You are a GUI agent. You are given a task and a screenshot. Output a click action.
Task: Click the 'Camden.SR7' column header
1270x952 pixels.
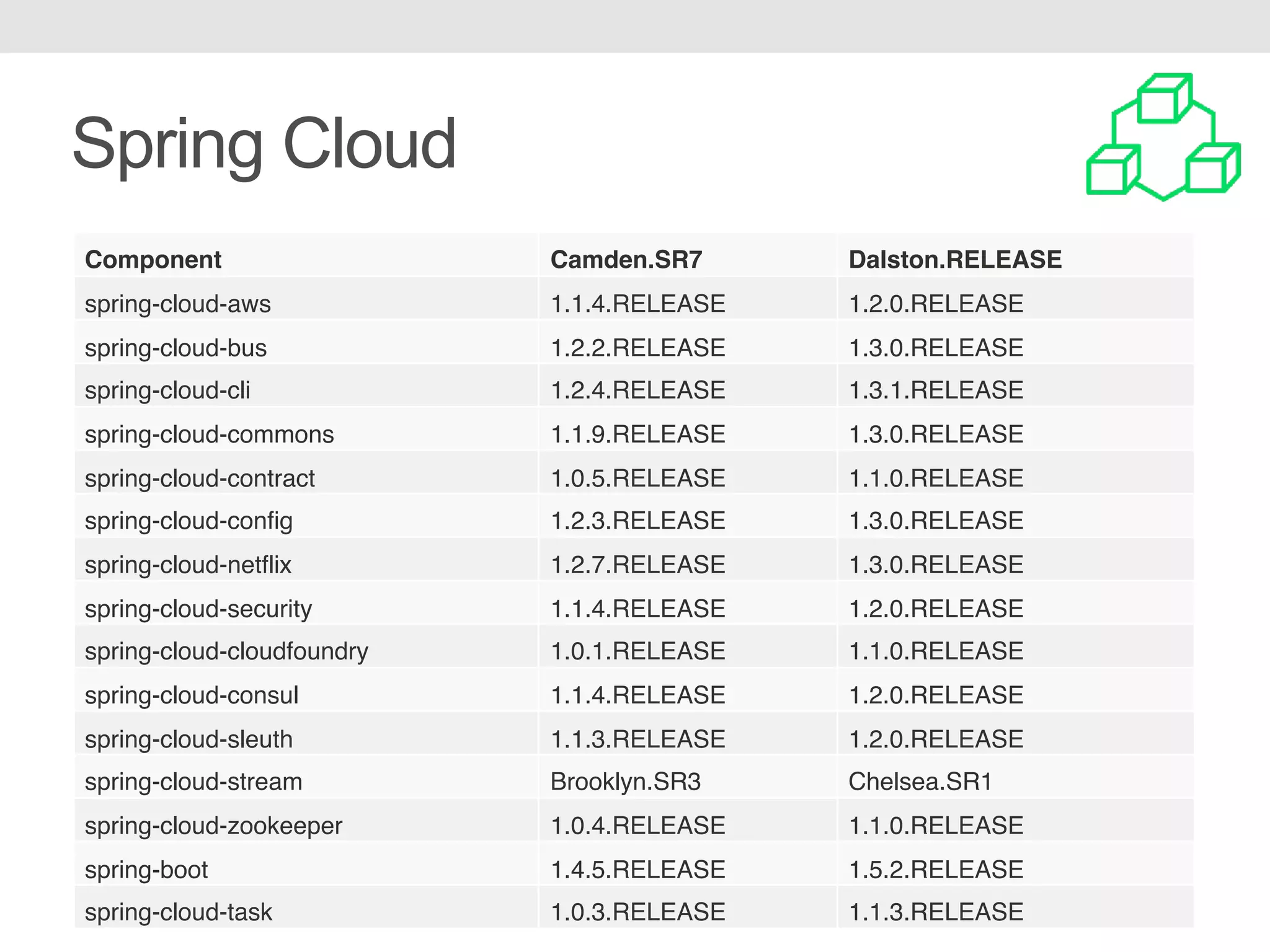pos(626,260)
